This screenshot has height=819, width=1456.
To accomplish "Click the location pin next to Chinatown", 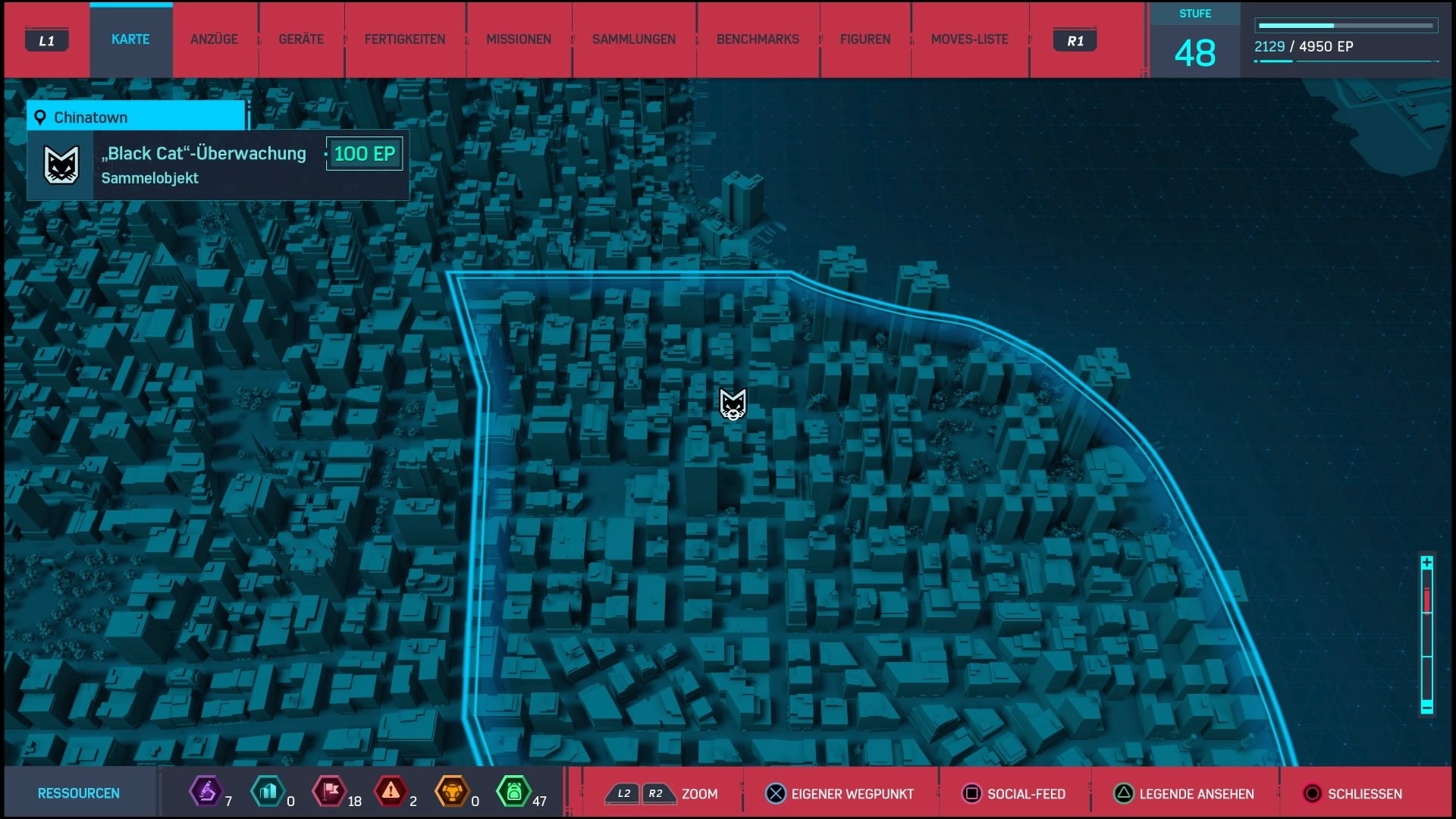I will pos(40,118).
